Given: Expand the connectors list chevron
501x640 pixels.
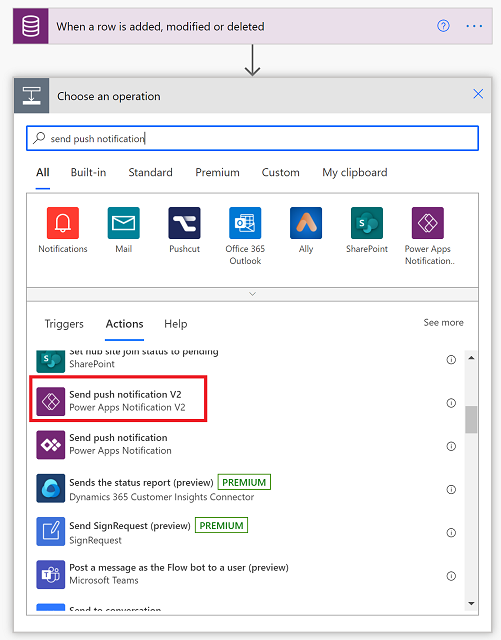Looking at the screenshot, I should 252,294.
